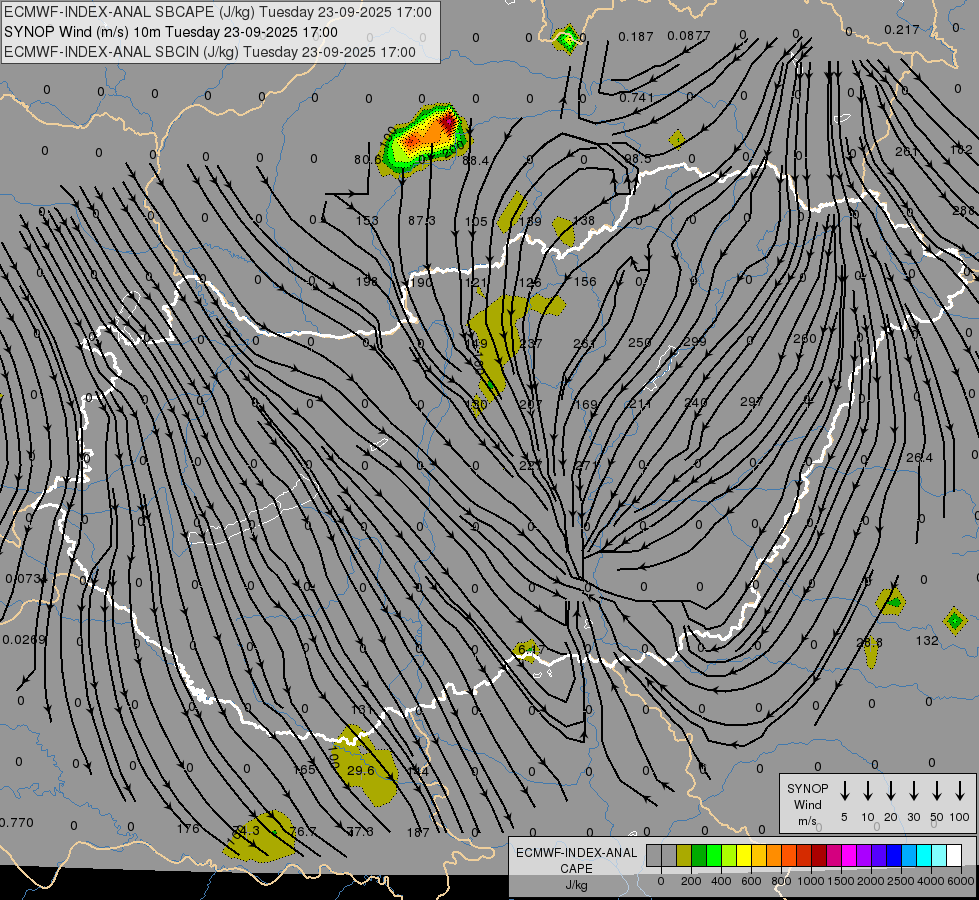Click the map value 156
This screenshot has height=900, width=979.
pos(585,282)
